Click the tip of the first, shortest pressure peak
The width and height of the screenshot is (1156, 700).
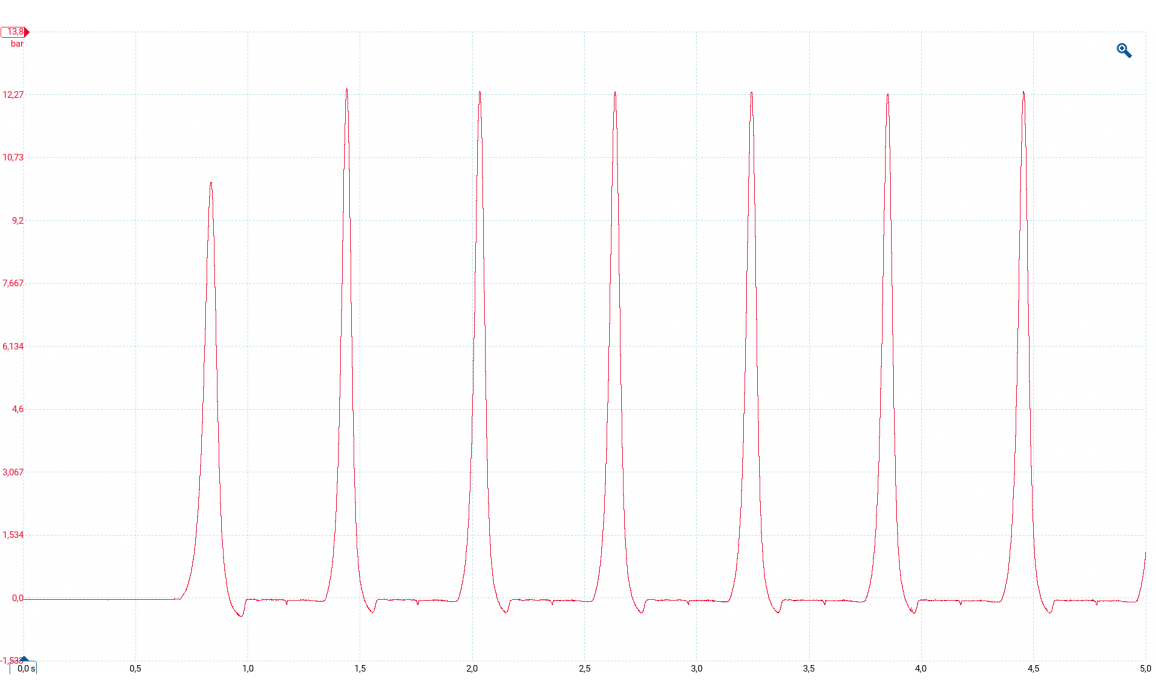click(x=211, y=183)
